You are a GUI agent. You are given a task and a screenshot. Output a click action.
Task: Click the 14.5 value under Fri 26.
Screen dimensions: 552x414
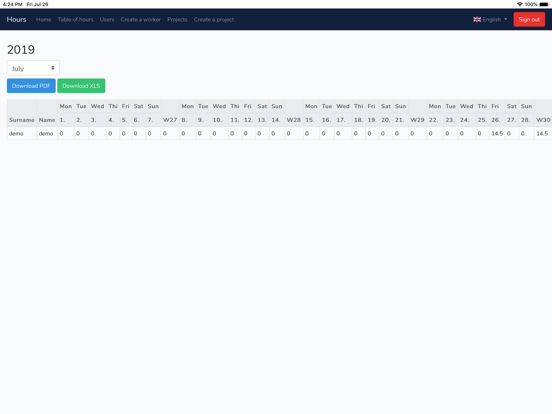(497, 133)
